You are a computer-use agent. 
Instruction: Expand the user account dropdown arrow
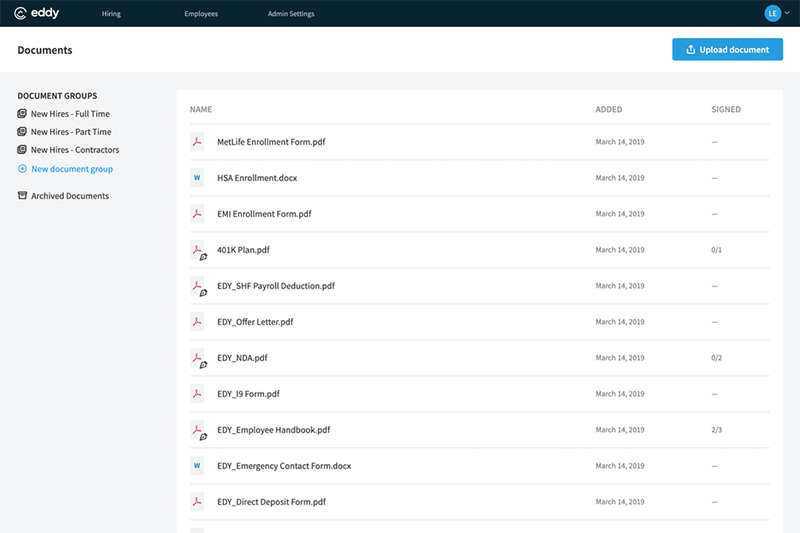(787, 14)
